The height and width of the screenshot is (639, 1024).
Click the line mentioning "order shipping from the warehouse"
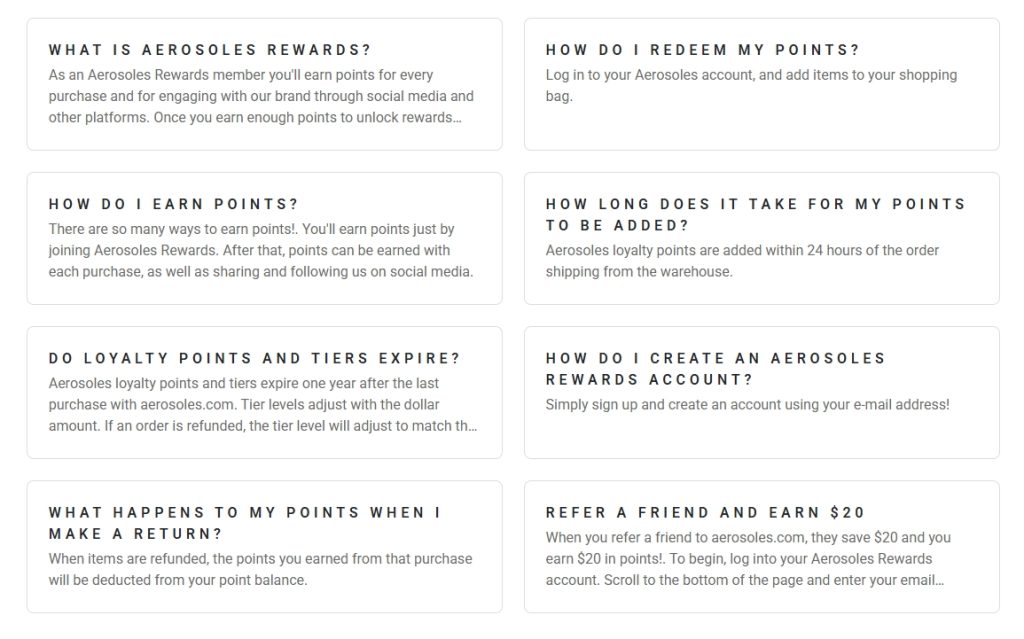click(639, 272)
